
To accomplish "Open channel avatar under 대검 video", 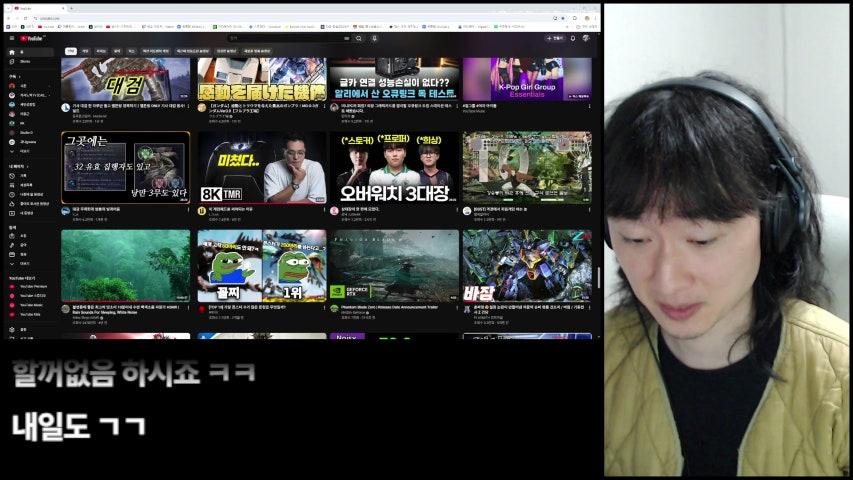I will tap(66, 108).
